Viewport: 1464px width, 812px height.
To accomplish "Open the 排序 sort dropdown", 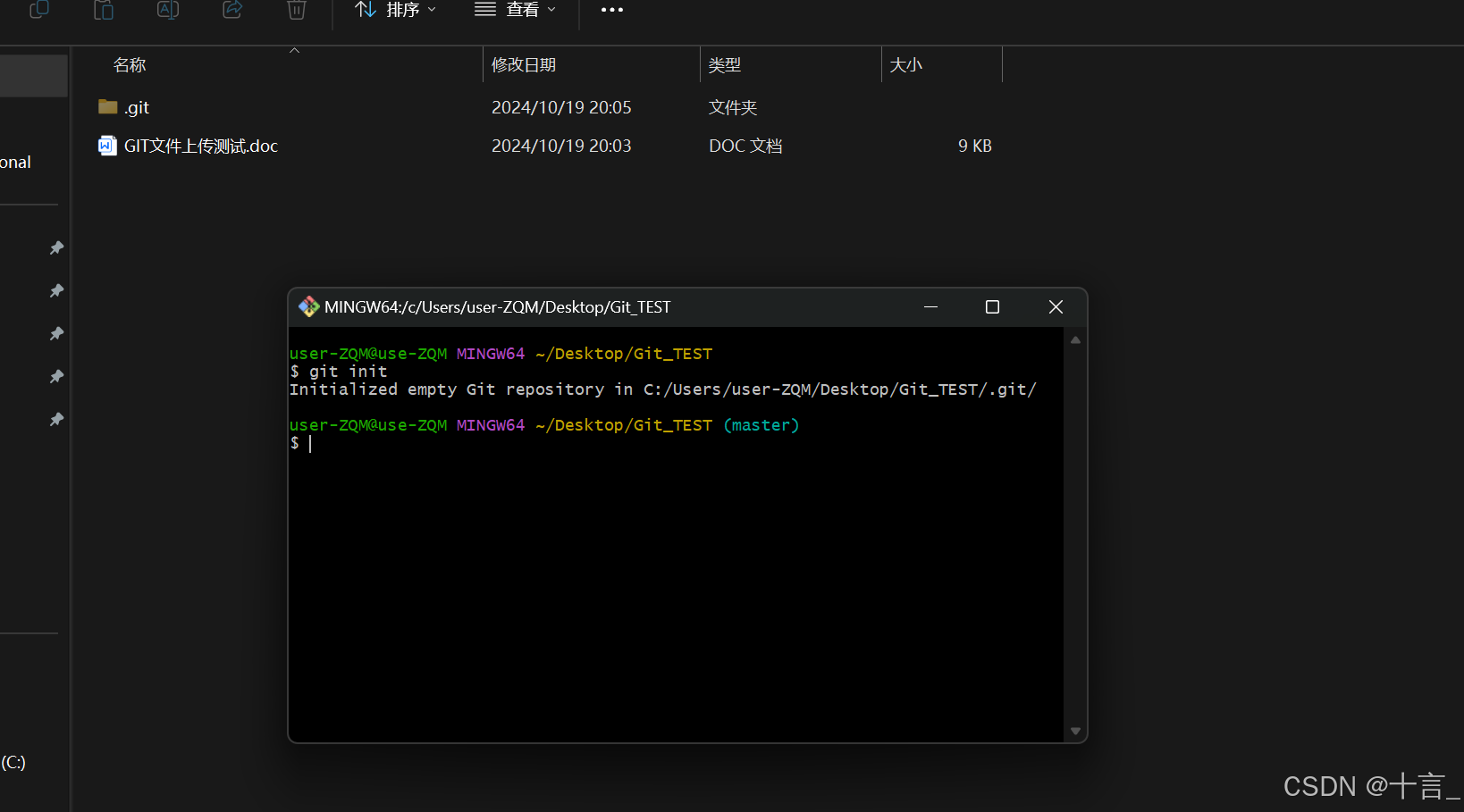I will pos(396,10).
